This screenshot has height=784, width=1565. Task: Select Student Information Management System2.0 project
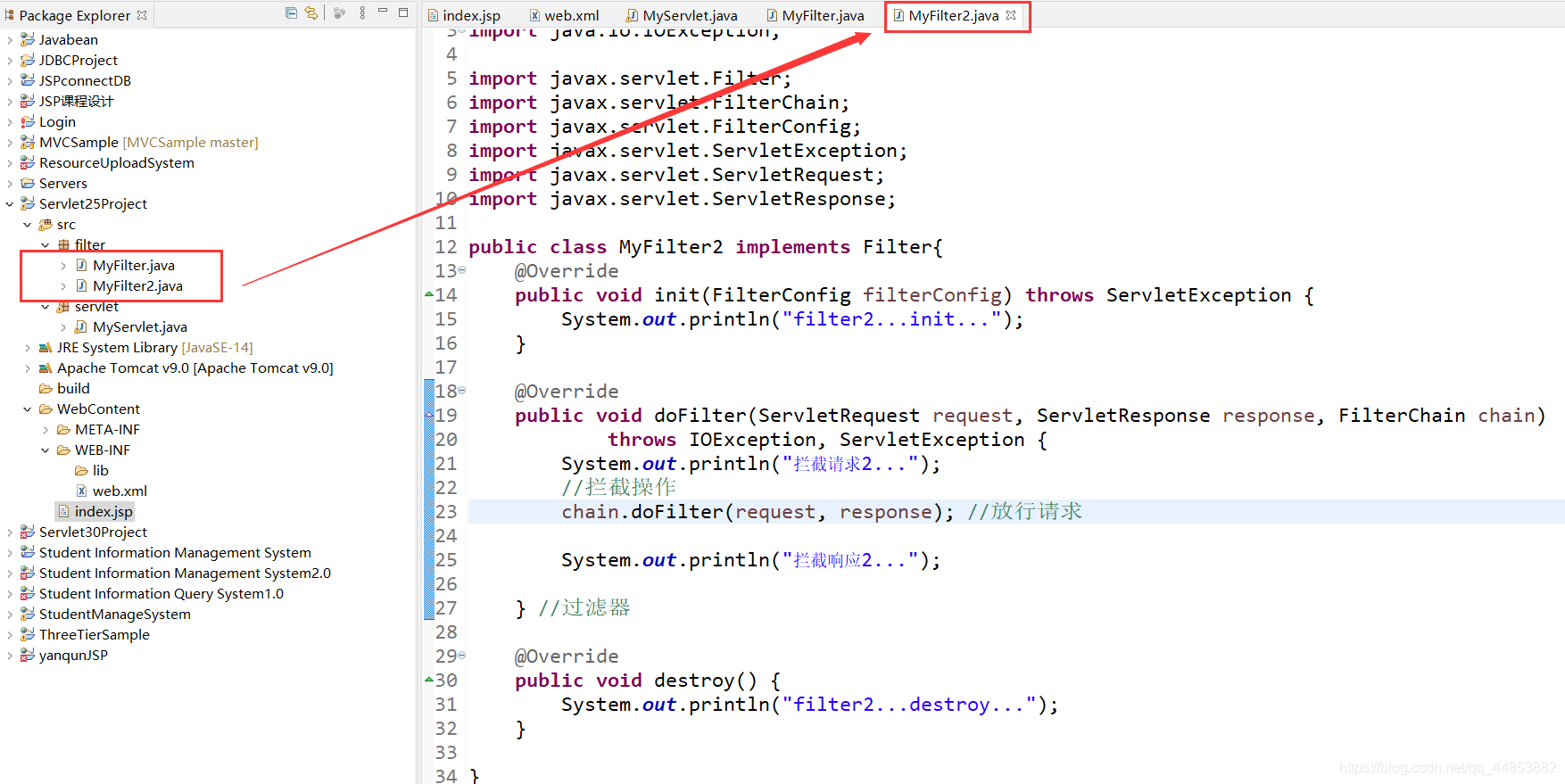(x=185, y=574)
